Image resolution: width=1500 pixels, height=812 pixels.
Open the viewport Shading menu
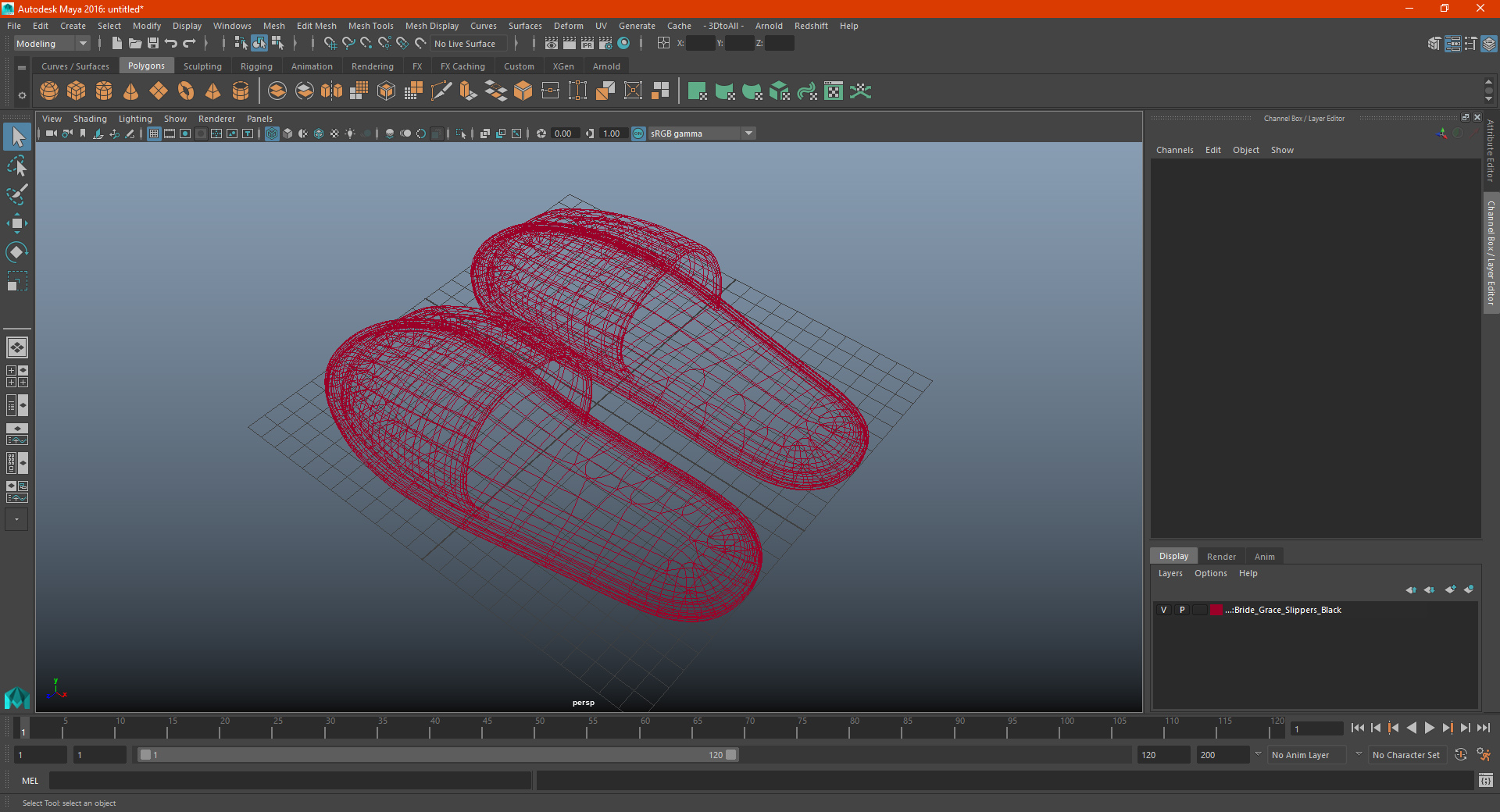[90, 119]
